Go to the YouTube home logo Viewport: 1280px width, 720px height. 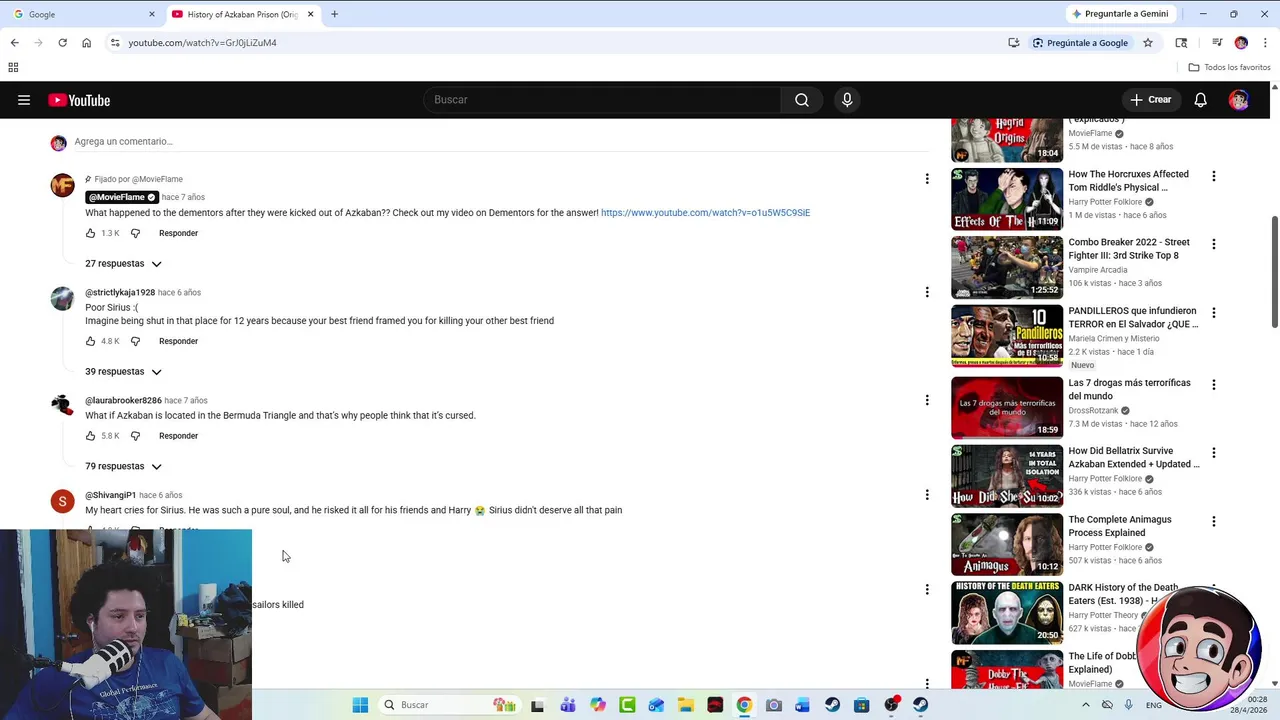point(79,100)
